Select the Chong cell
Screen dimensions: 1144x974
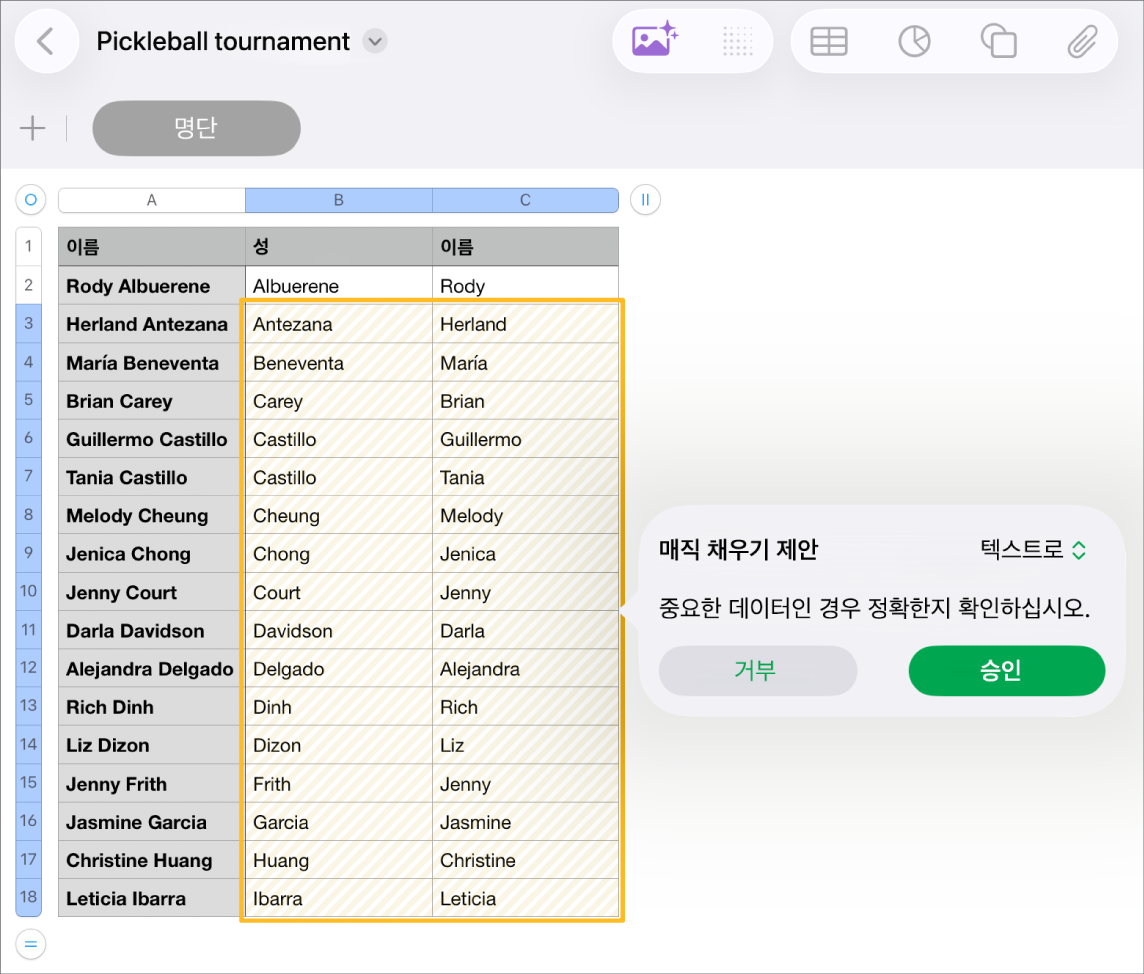339,554
